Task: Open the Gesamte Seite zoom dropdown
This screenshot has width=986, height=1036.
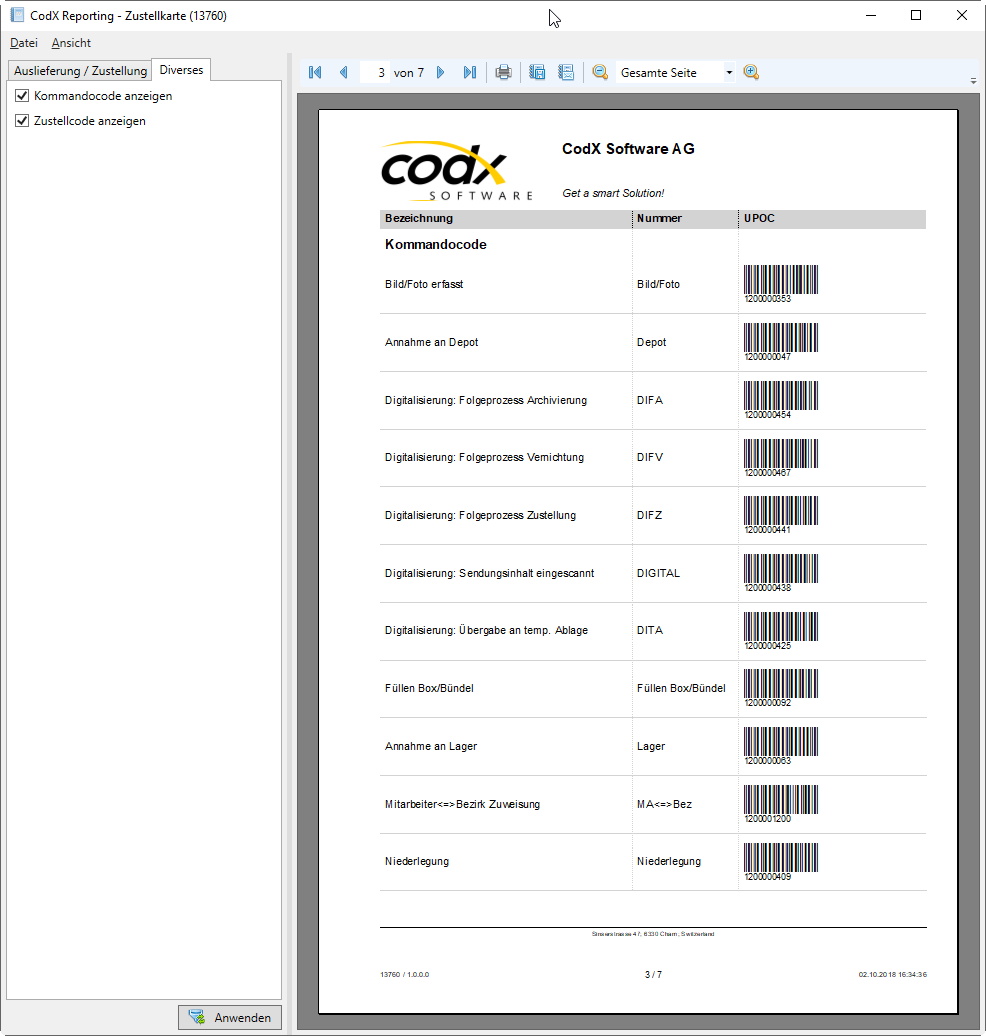Action: (x=729, y=73)
